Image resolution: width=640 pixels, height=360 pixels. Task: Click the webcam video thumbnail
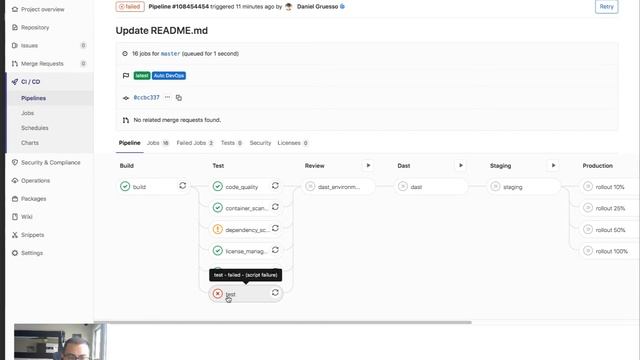[60, 342]
